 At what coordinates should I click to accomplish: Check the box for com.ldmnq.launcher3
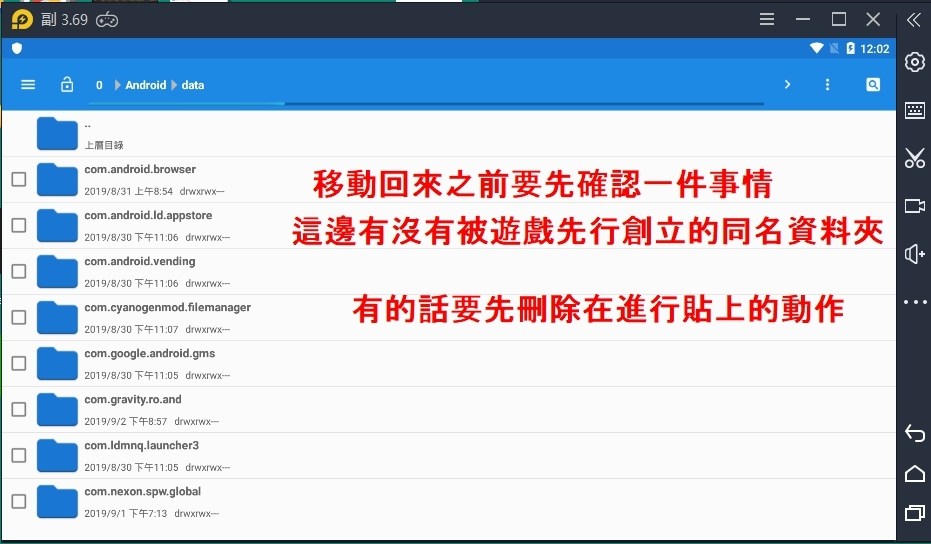pyautogui.click(x=19, y=456)
